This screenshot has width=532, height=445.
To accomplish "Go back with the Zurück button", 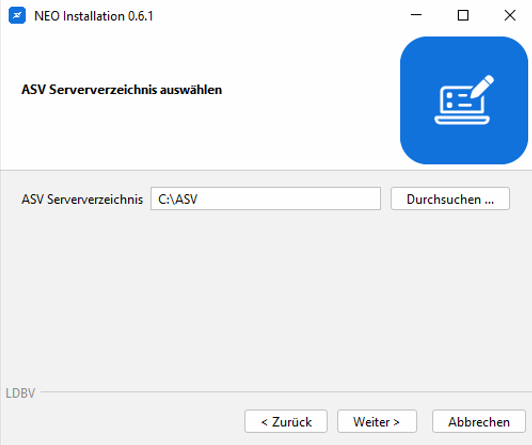I will click(286, 422).
